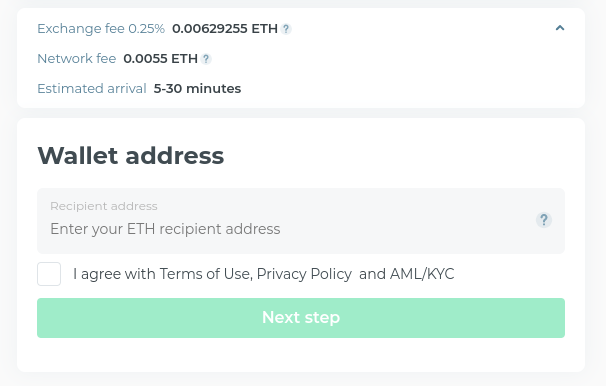
Task: Open the Privacy Policy link
Action: click(x=304, y=274)
